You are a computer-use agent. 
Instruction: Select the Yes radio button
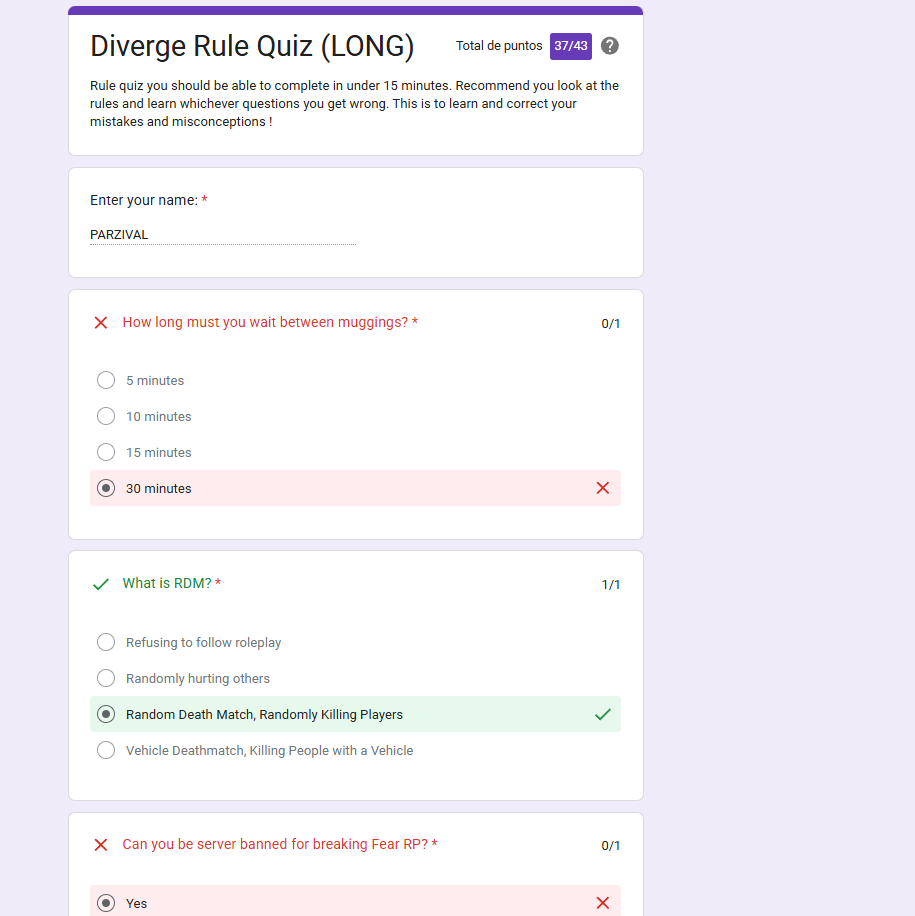106,903
